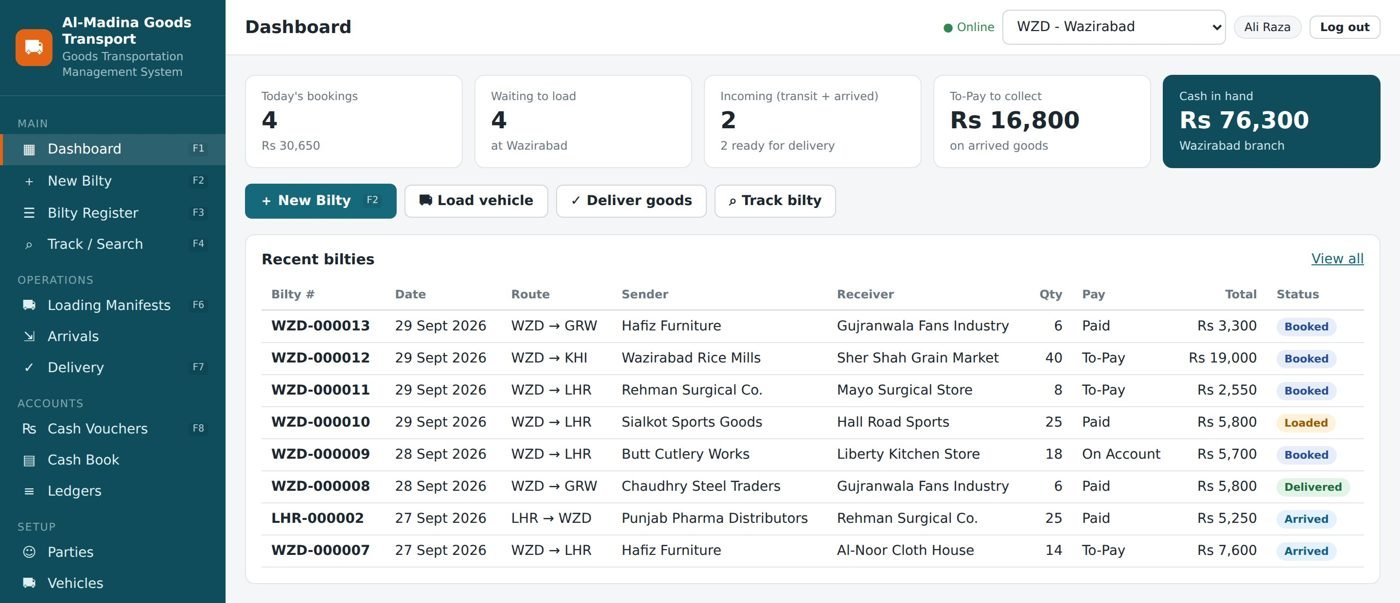This screenshot has height=603, width=1400.
Task: Open the Cash Vouchers menu item
Action: (113, 429)
